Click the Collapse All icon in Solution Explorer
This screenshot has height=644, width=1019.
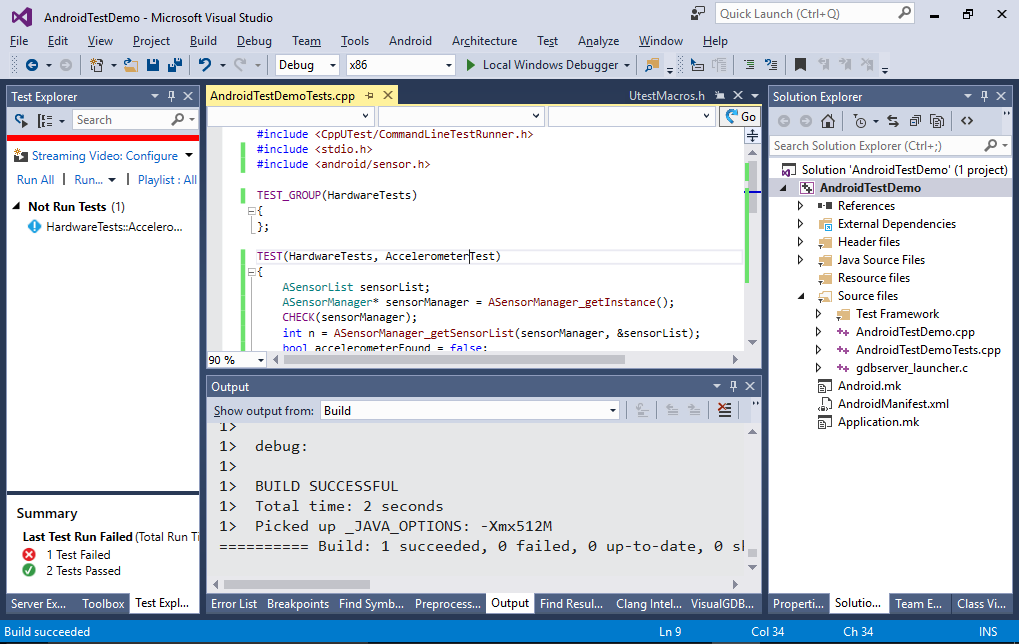tap(915, 121)
